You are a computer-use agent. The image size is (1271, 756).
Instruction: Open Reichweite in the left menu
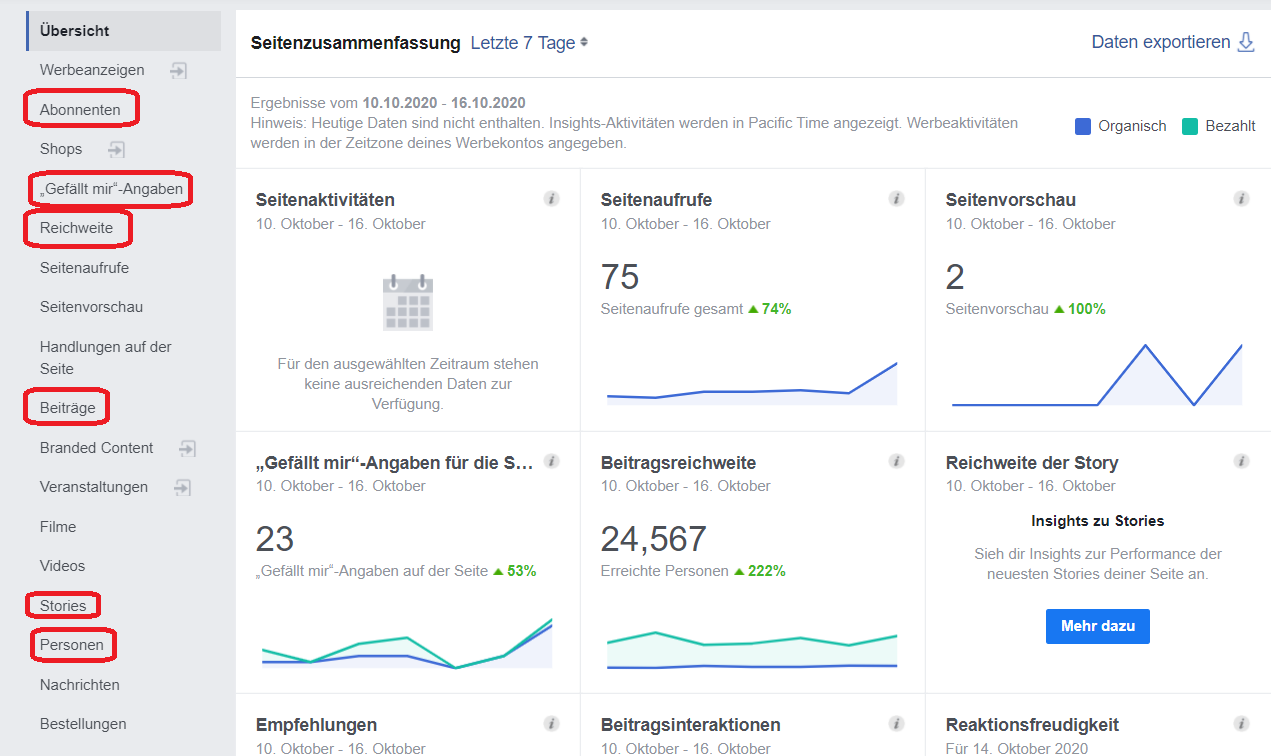click(x=76, y=228)
